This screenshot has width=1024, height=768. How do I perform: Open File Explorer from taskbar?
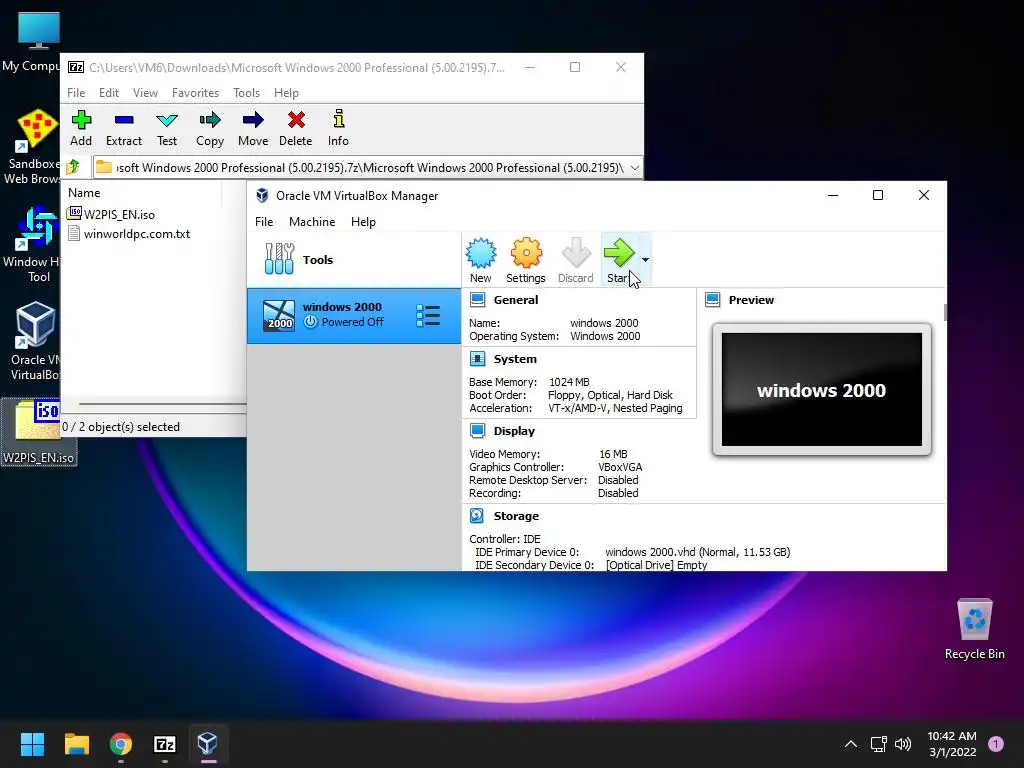coord(76,744)
